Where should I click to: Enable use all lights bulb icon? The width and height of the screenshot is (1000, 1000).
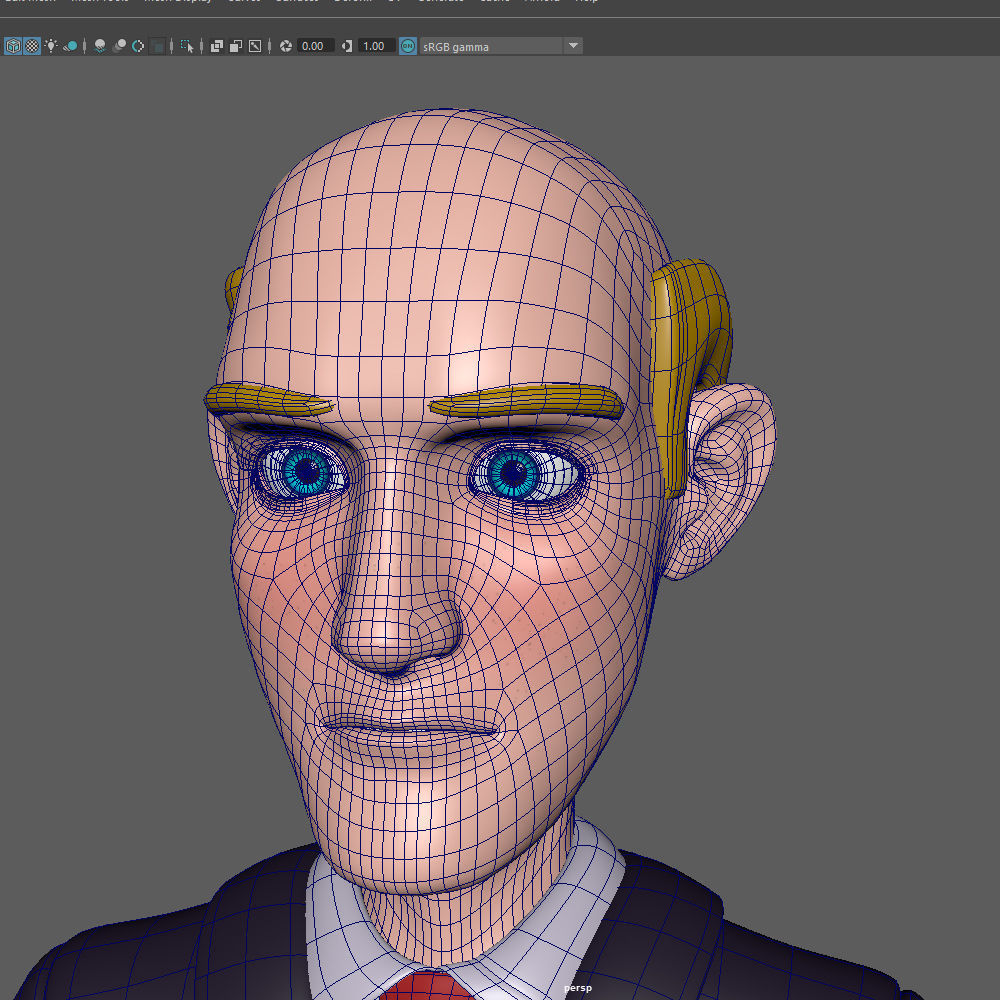(x=50, y=46)
